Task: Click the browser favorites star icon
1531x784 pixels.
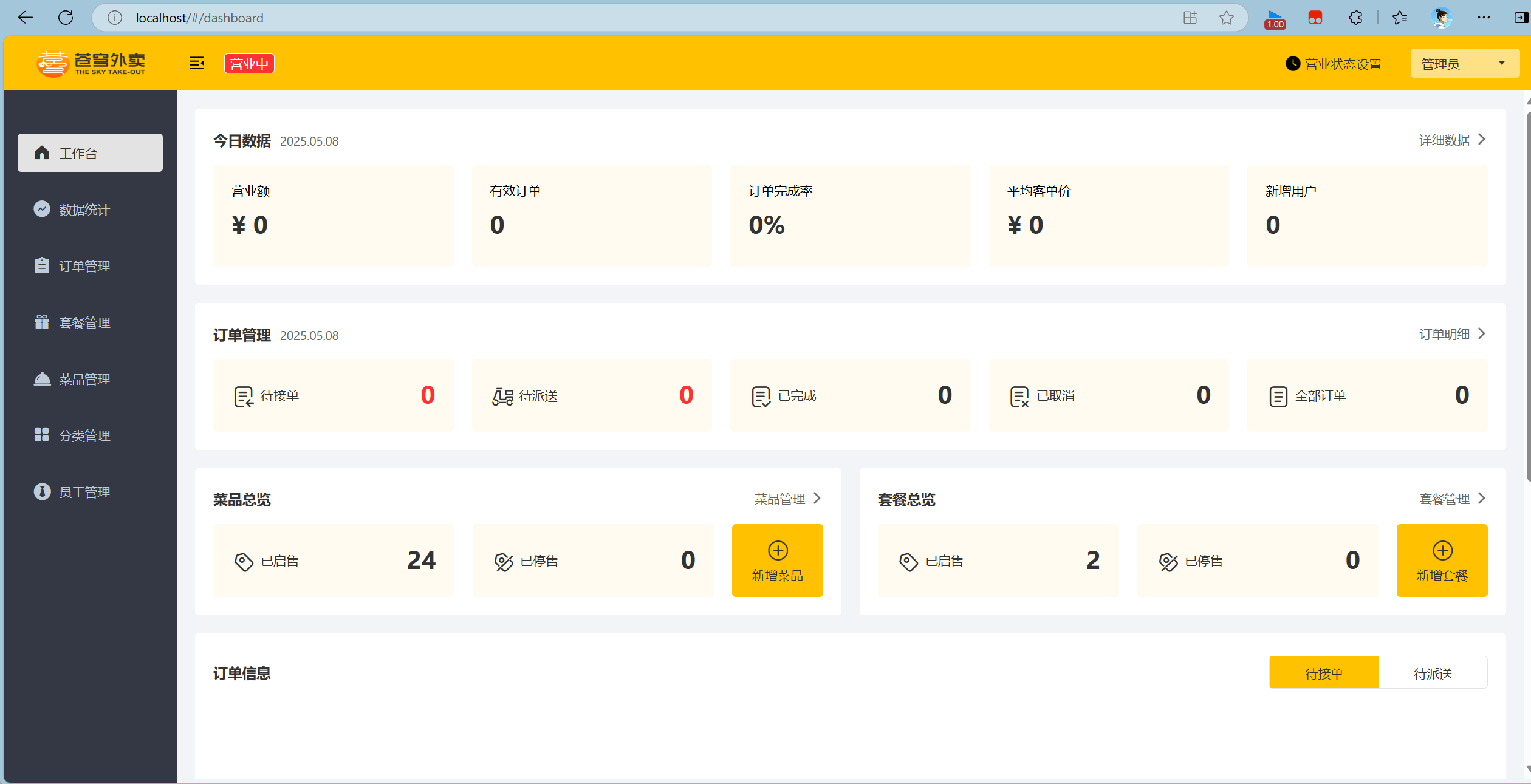Action: point(1226,18)
